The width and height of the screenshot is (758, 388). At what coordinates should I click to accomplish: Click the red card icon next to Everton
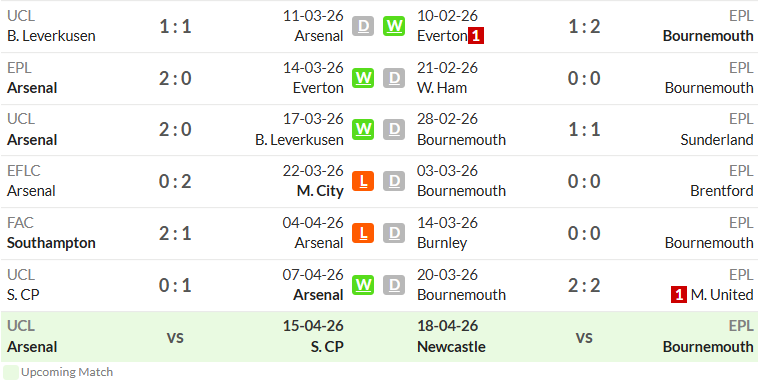pos(476,36)
